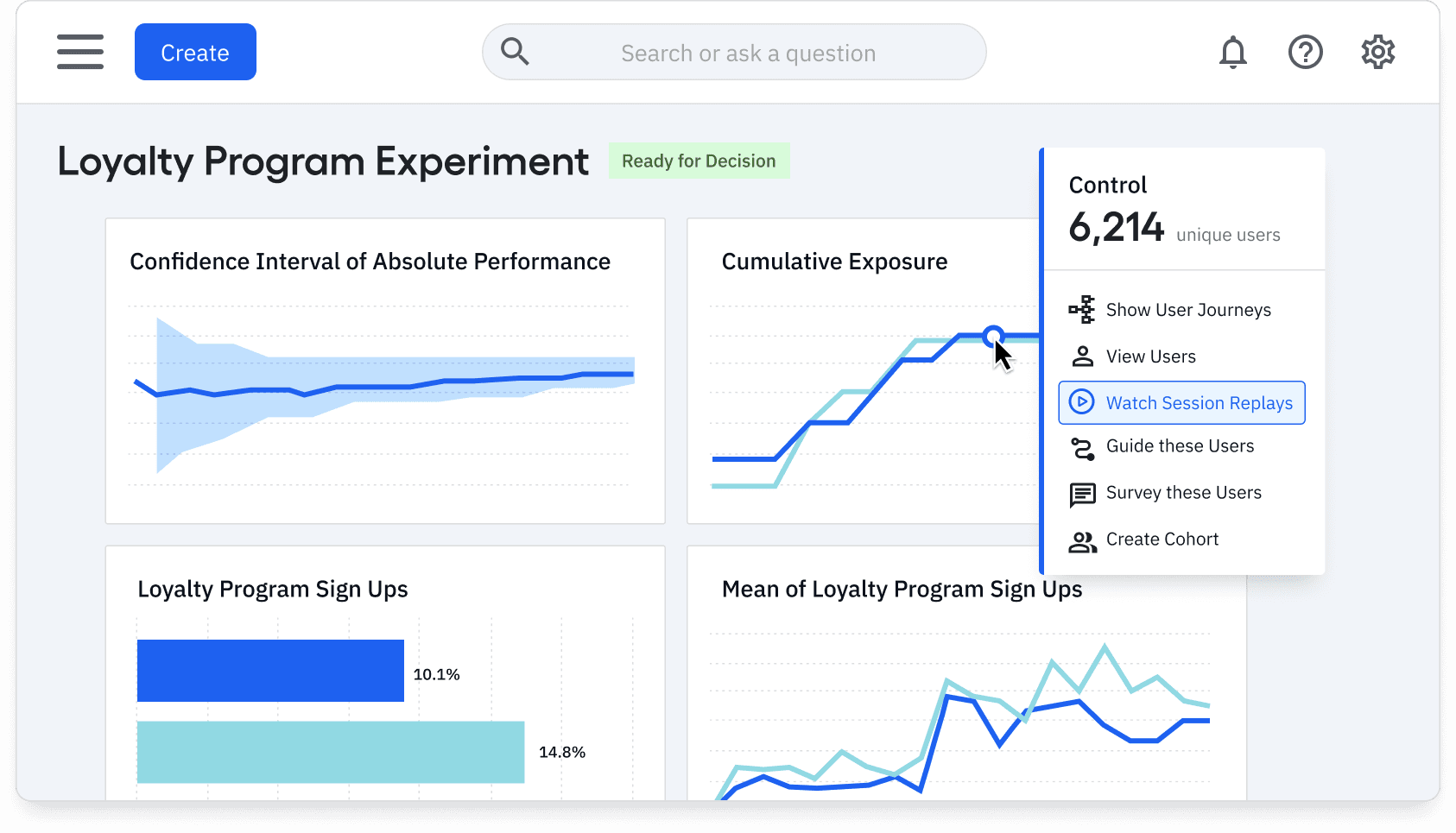Click the 14.8% teal bar
1456x833 pixels.
(329, 752)
